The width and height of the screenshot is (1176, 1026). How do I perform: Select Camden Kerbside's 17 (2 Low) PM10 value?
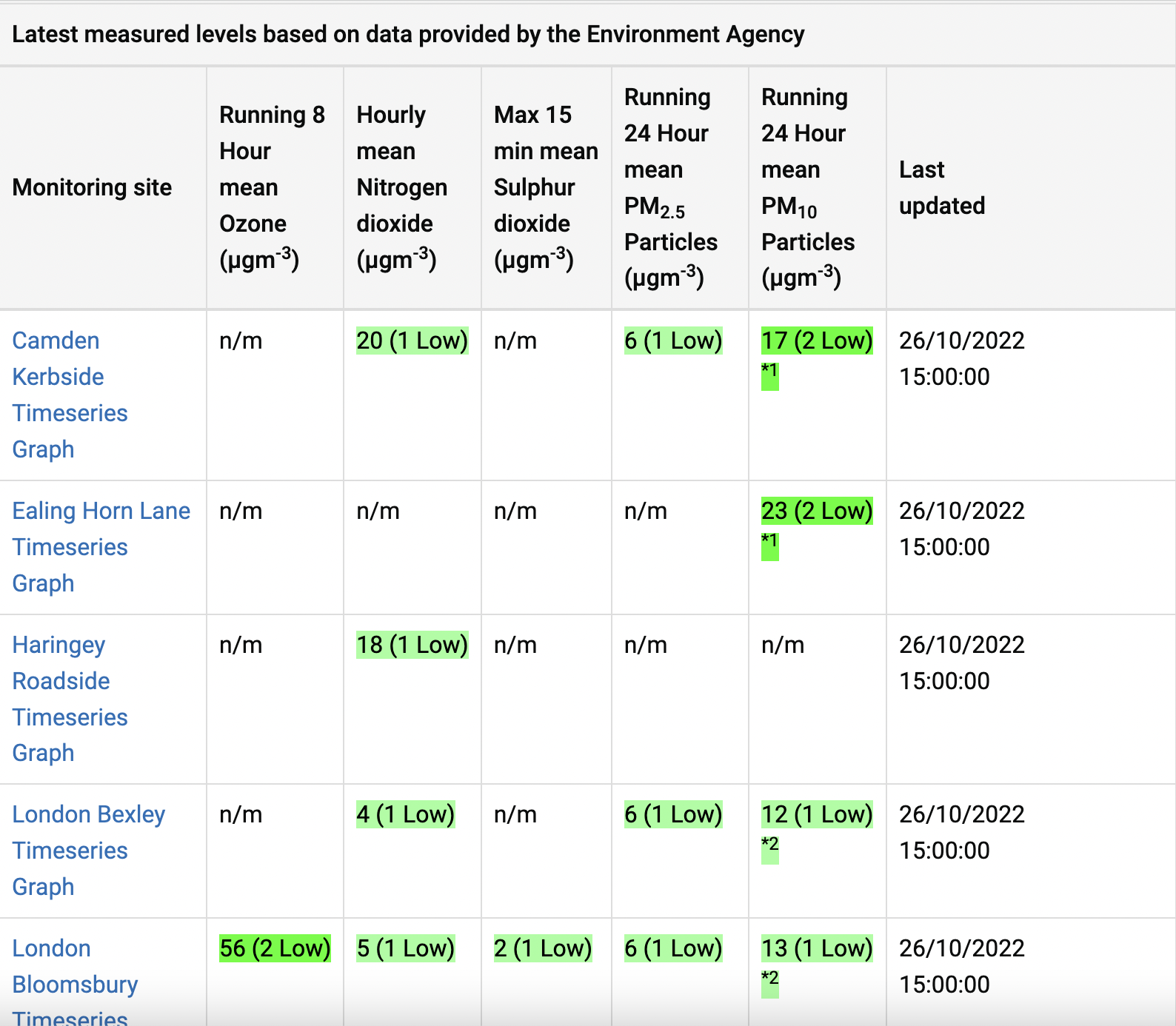[816, 341]
